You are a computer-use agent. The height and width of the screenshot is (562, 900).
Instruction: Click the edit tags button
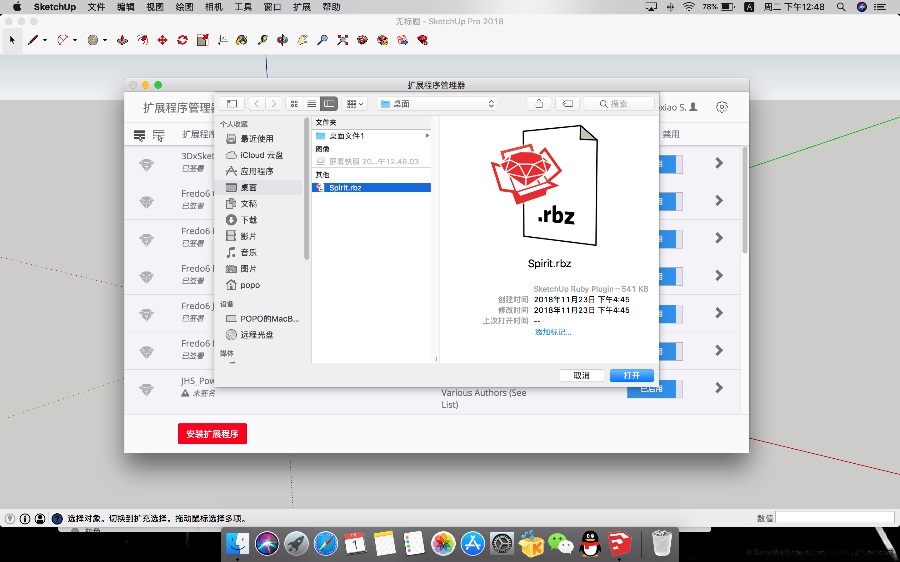pos(567,103)
